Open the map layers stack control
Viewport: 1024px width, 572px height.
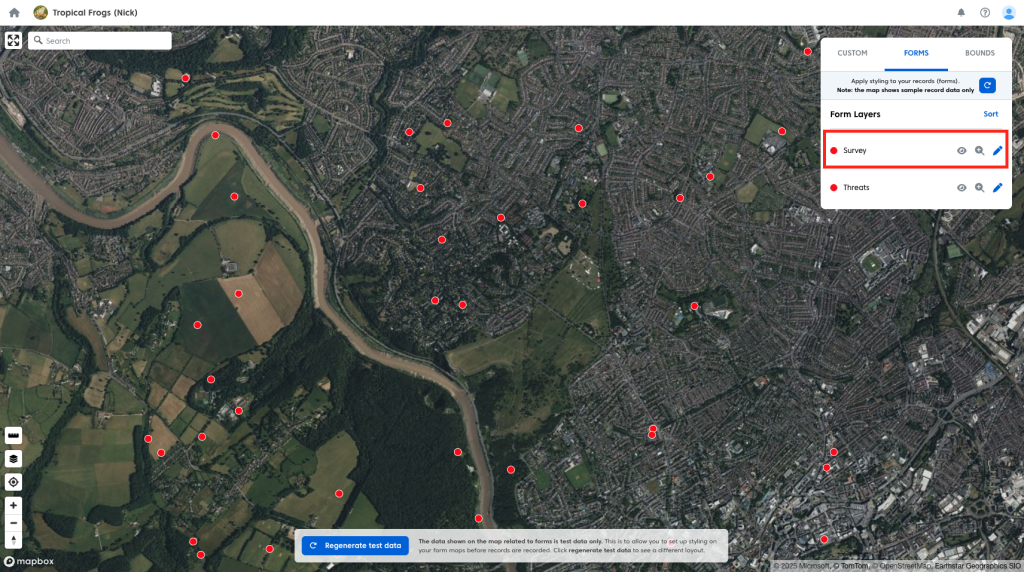14,458
